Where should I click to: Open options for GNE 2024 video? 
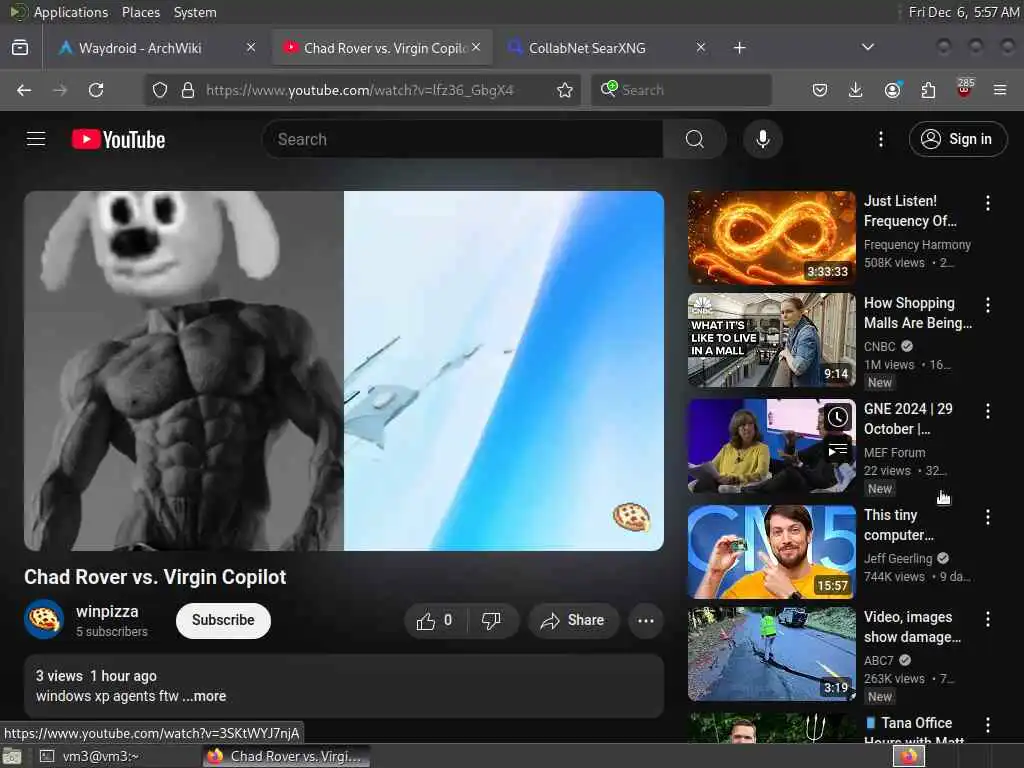point(987,411)
